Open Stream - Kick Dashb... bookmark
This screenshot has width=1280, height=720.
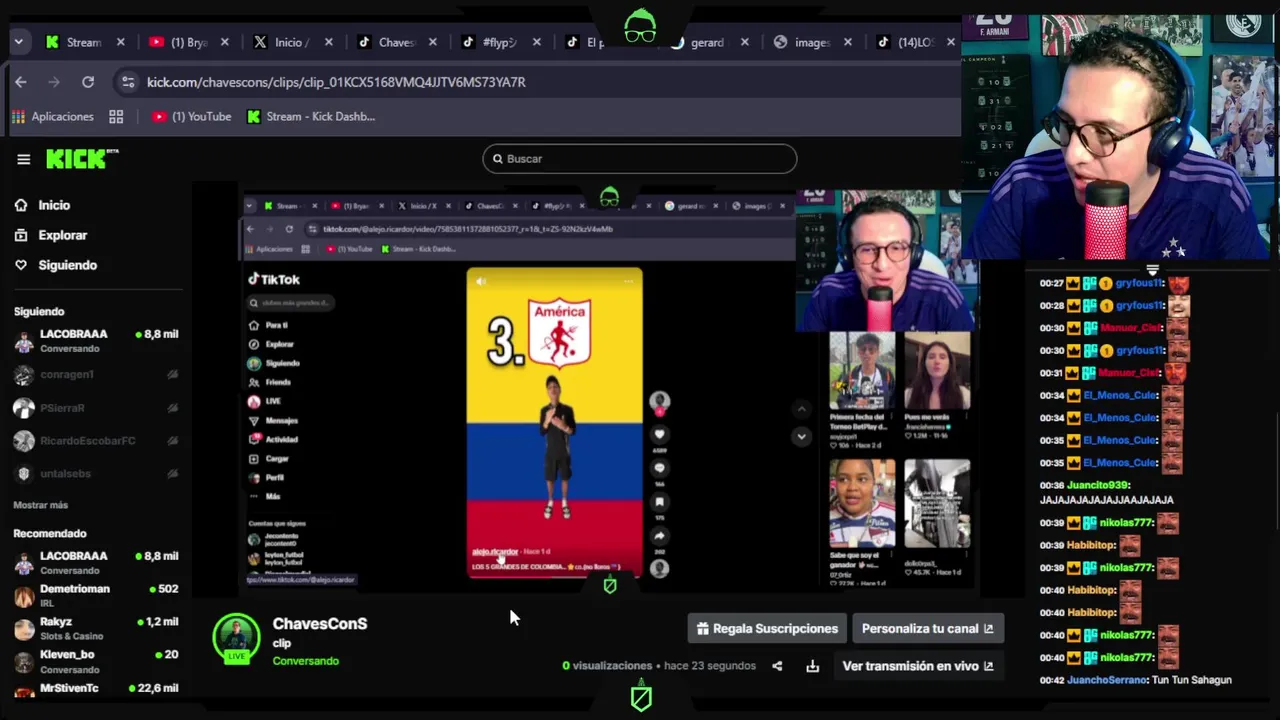311,117
